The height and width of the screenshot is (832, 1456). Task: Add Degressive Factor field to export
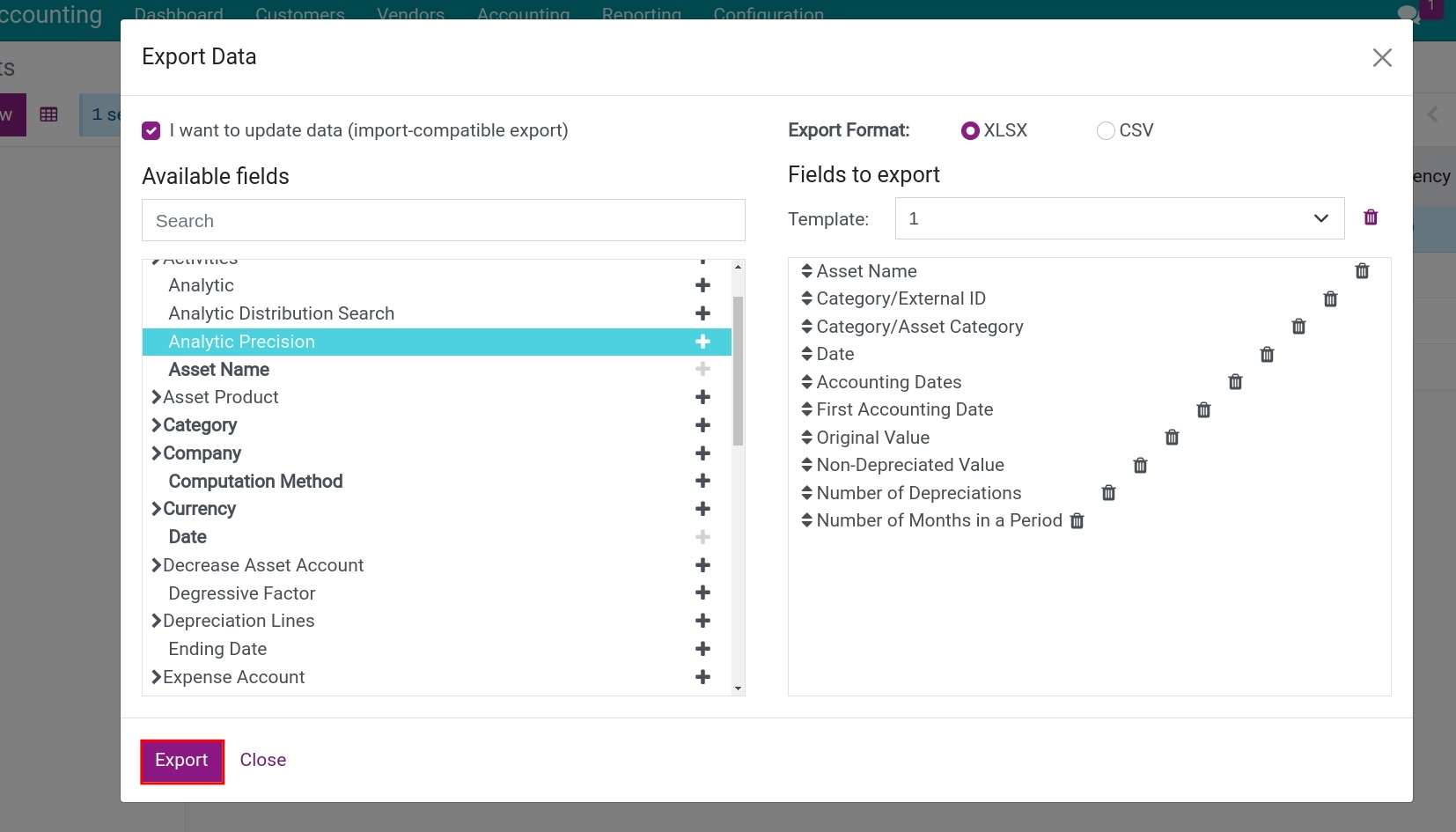click(702, 593)
